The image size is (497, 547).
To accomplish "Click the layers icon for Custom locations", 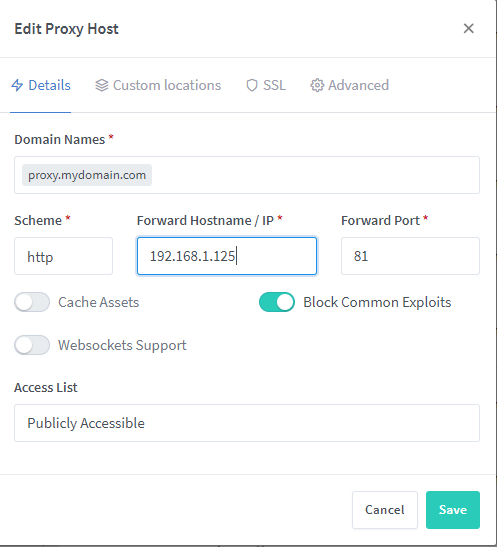I will (x=102, y=85).
